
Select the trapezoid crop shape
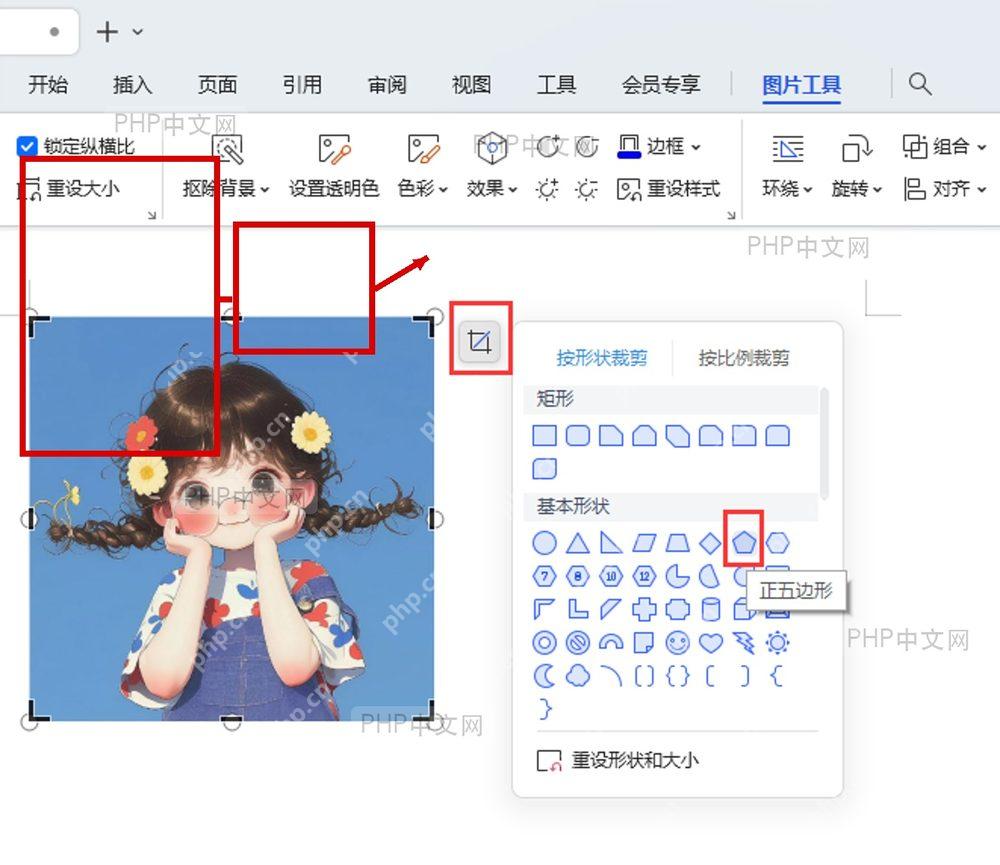677,543
